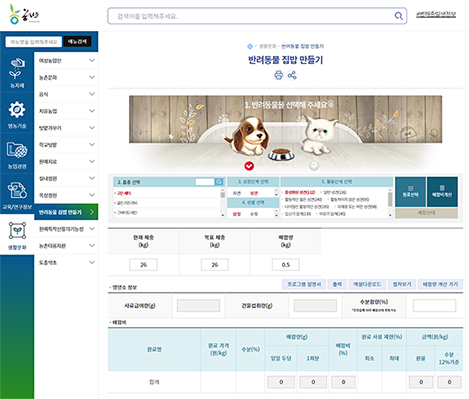469x399 pixels.
Task: Focus the breed search input in 품종 선택
Action: [205, 182]
